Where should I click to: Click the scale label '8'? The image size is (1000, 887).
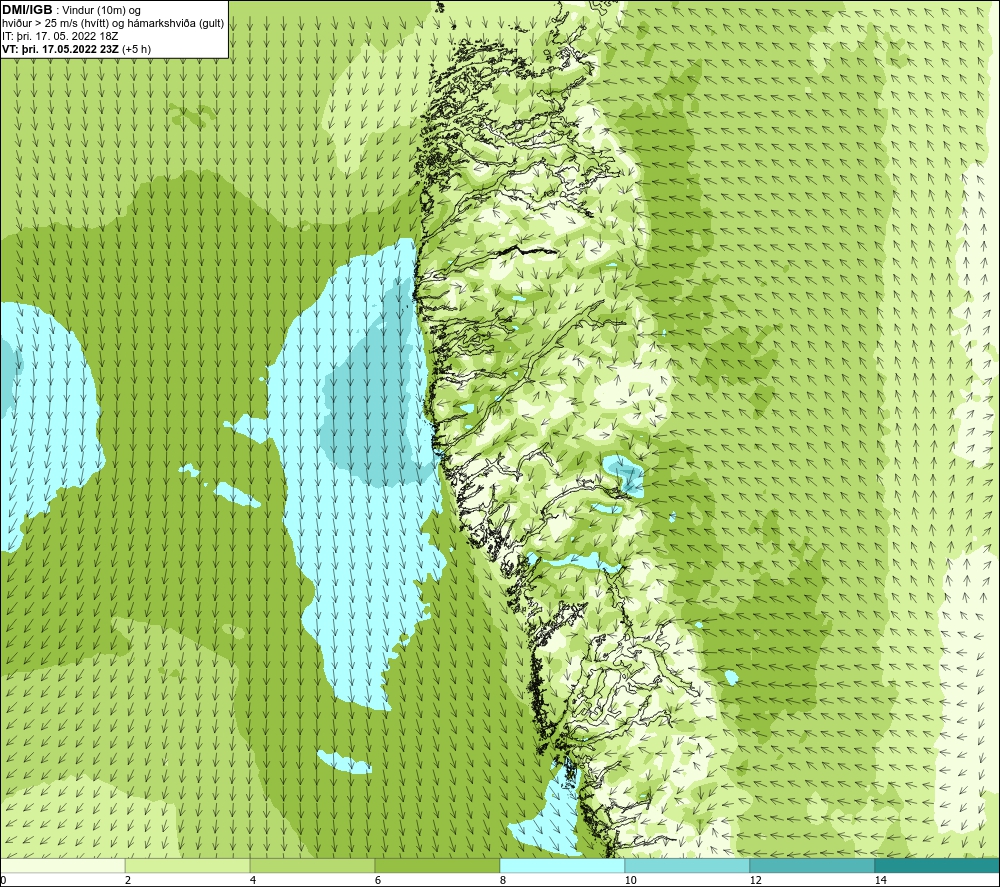coord(503,880)
